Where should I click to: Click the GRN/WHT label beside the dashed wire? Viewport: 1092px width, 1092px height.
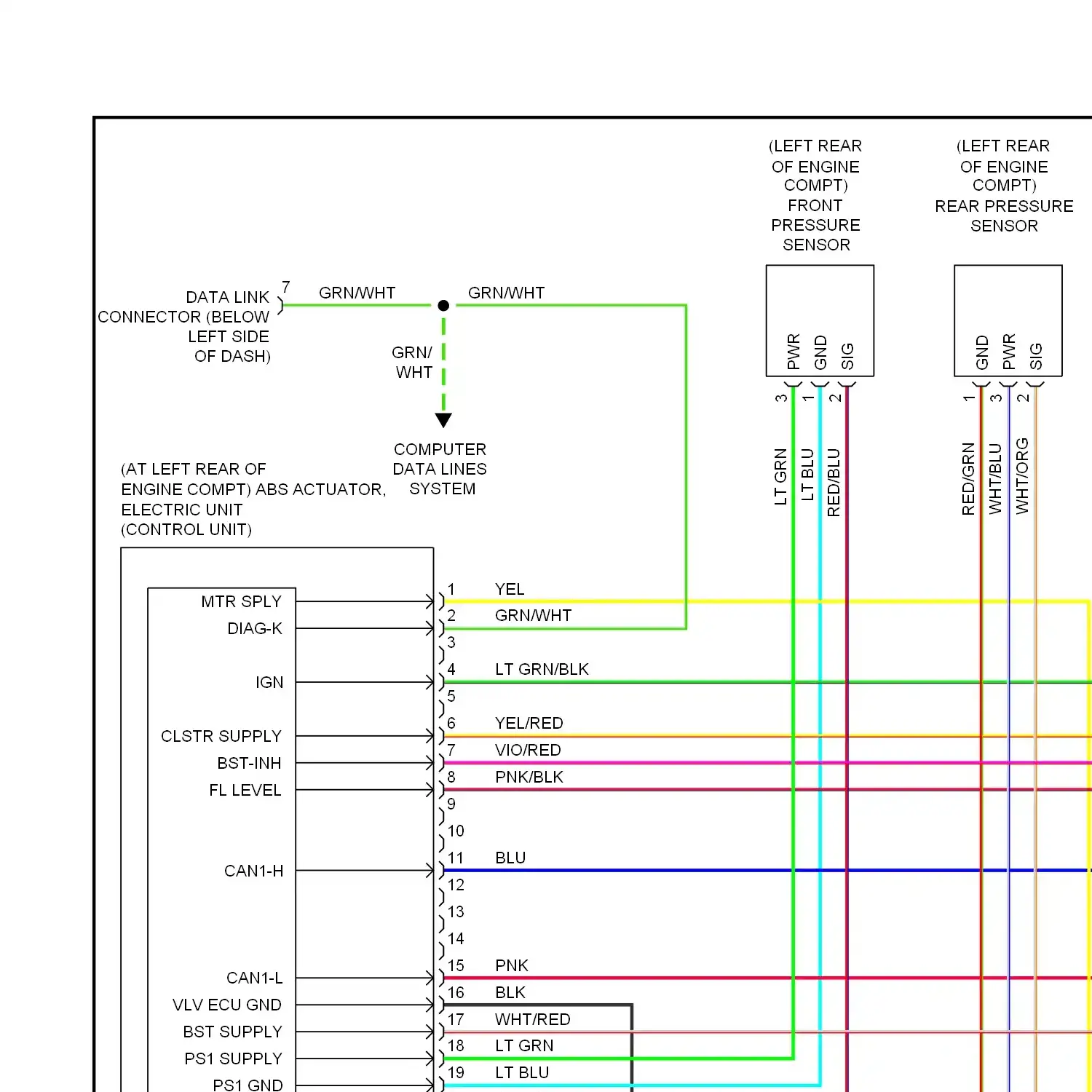click(x=413, y=363)
